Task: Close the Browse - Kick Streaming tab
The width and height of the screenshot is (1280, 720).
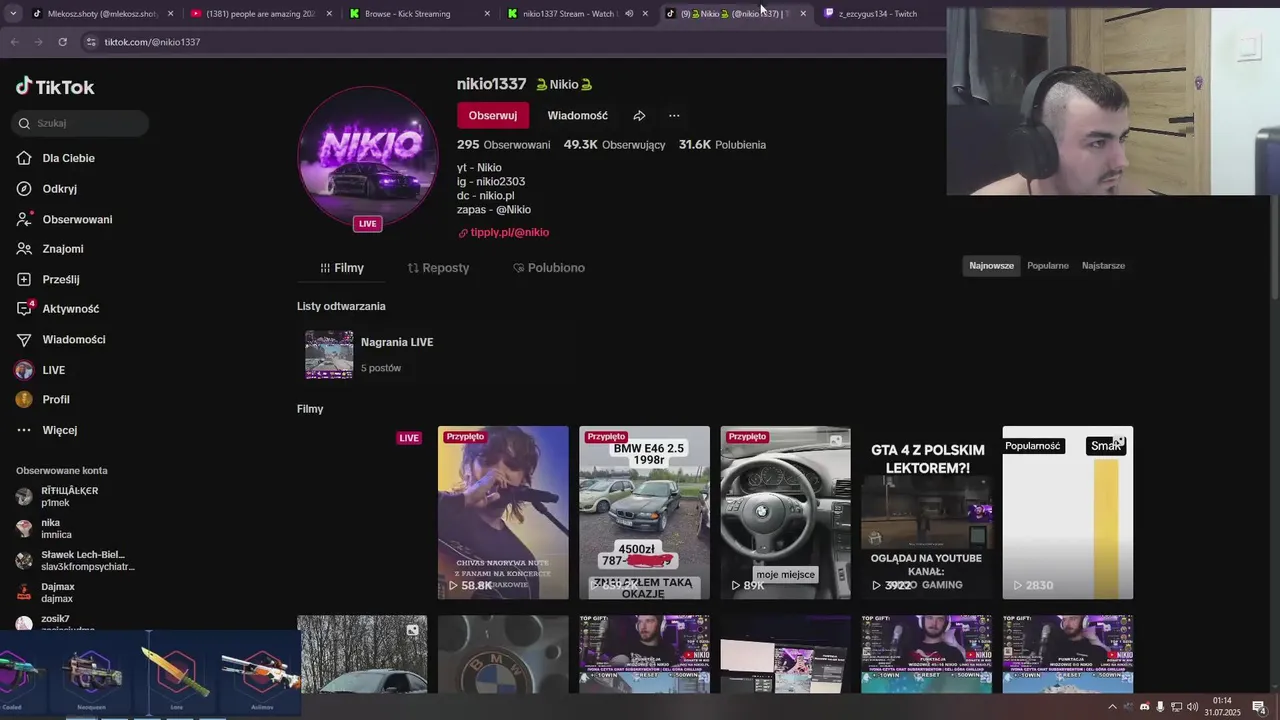Action: (487, 14)
